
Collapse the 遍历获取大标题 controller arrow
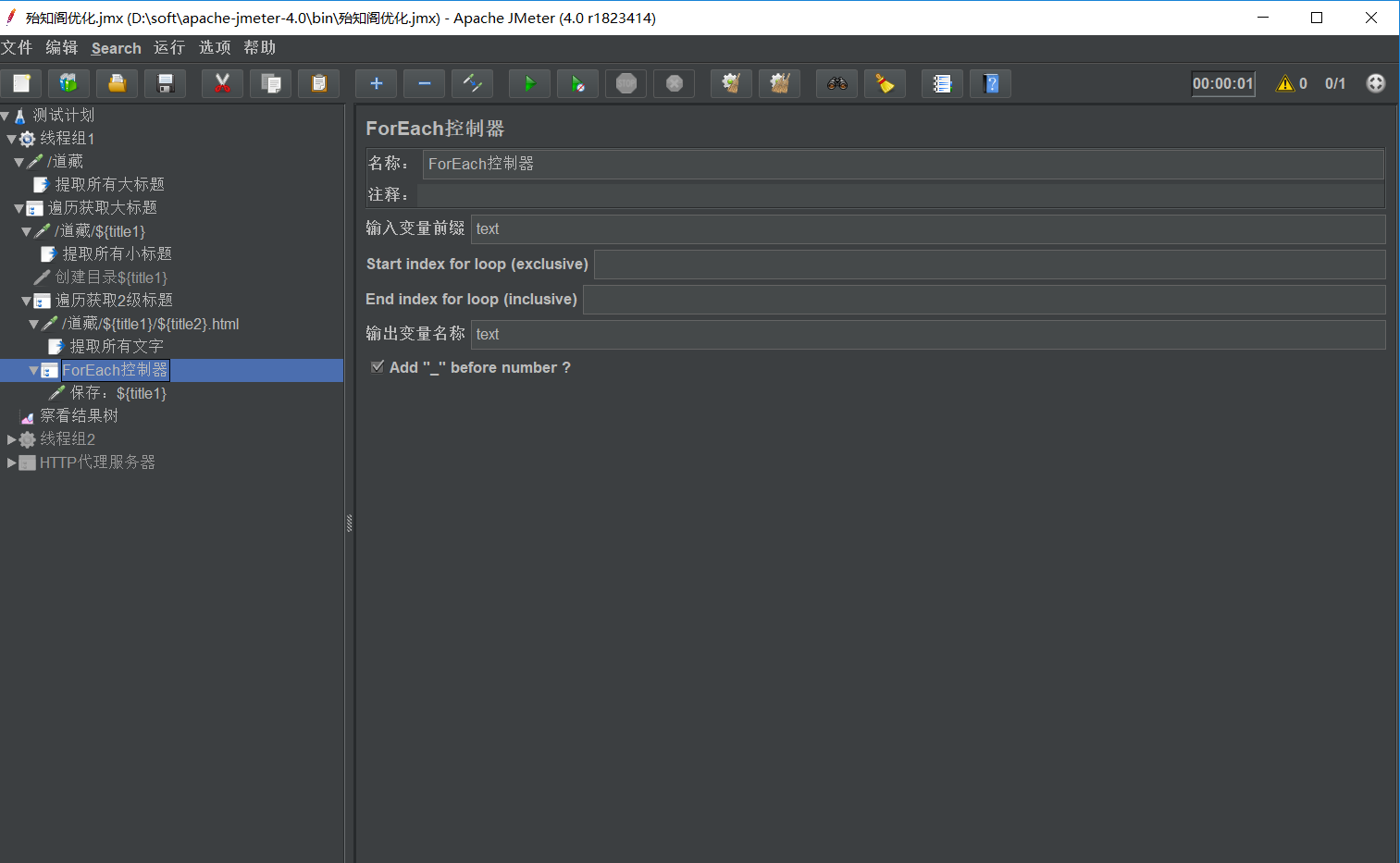coord(19,208)
